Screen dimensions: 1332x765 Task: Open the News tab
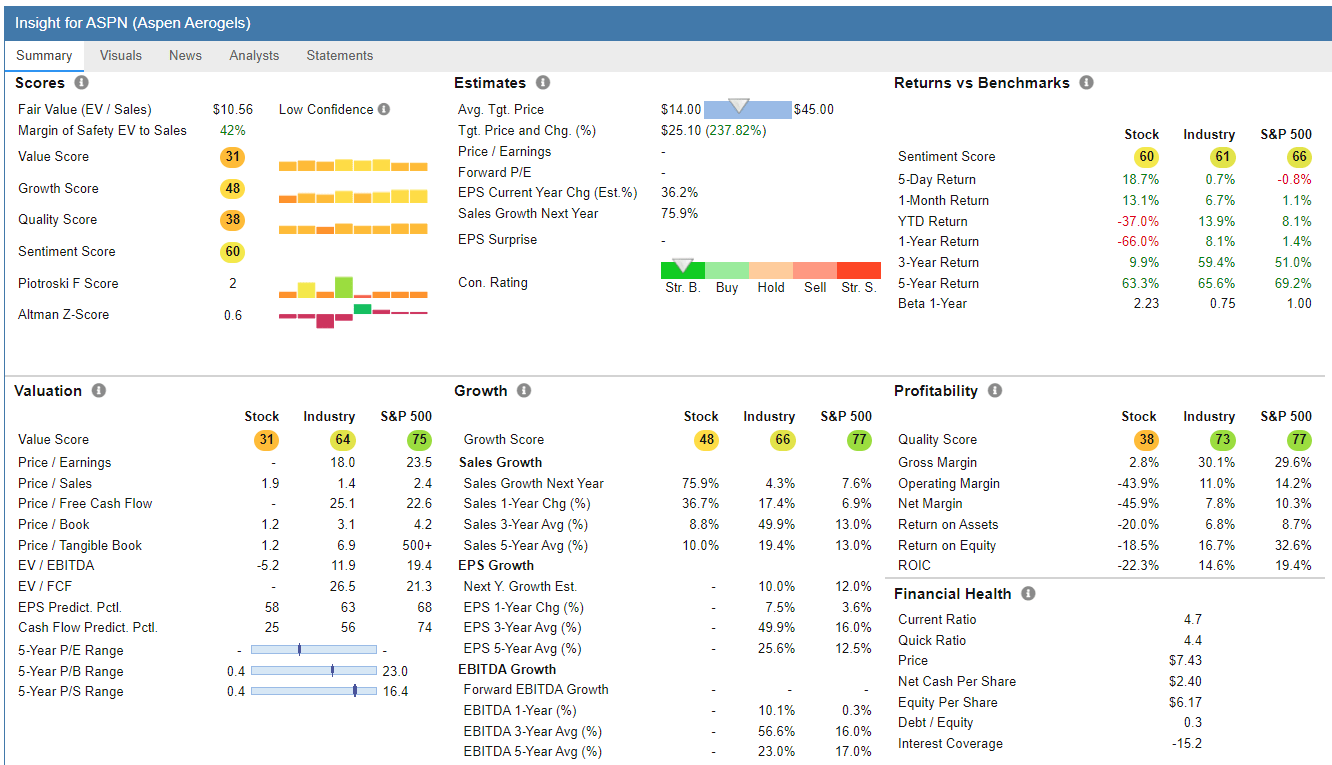tap(185, 56)
